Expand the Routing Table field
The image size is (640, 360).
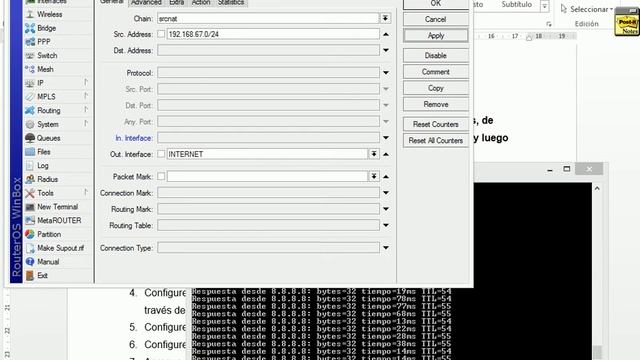(x=386, y=225)
